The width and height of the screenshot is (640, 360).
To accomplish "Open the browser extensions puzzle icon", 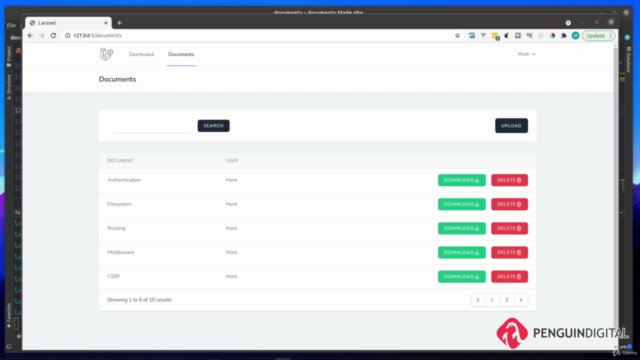I will coord(564,36).
